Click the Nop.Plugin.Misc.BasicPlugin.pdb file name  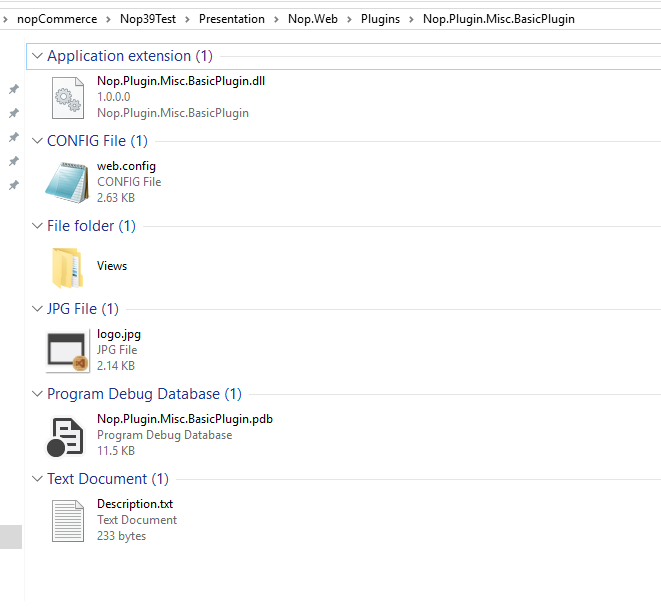185,419
